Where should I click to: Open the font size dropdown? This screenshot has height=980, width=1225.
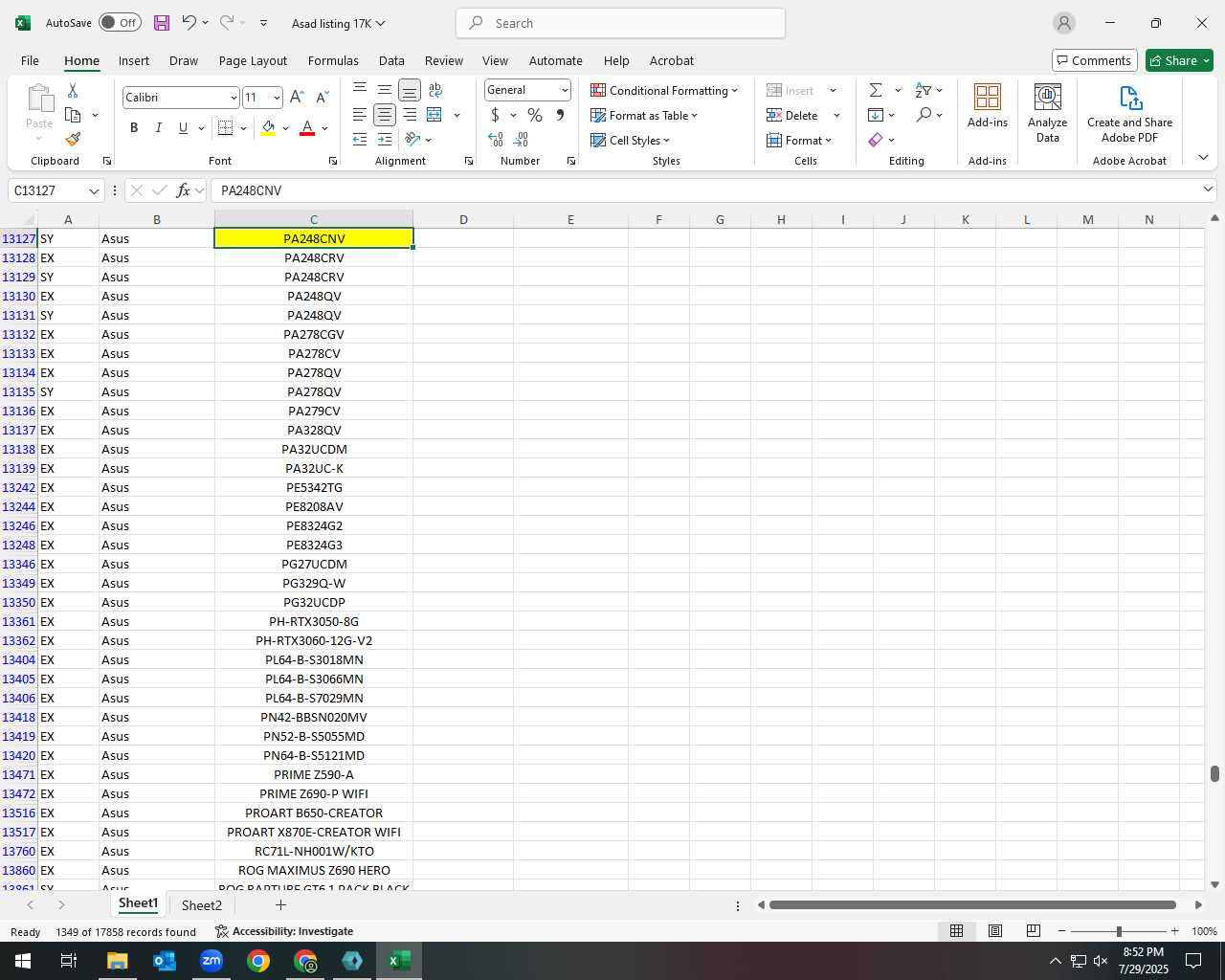[277, 98]
